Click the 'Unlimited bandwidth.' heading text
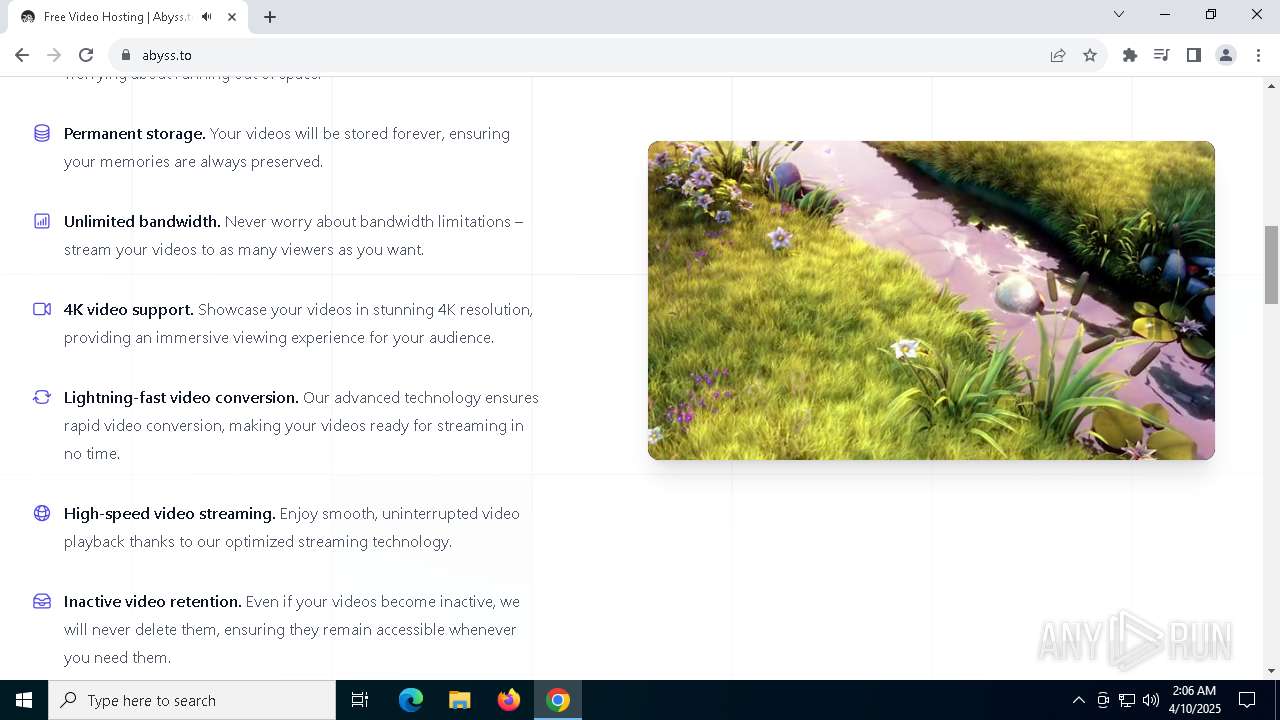The image size is (1280, 720). [142, 221]
